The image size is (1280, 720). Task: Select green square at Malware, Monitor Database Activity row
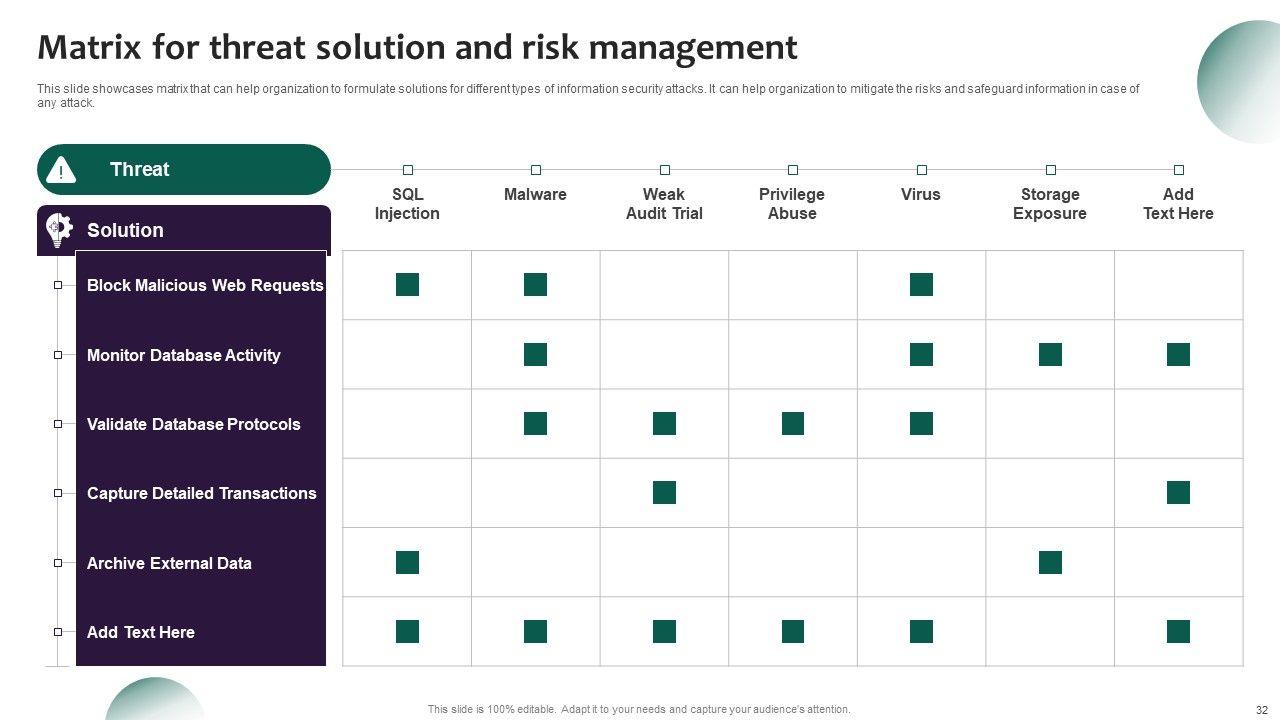coord(536,354)
